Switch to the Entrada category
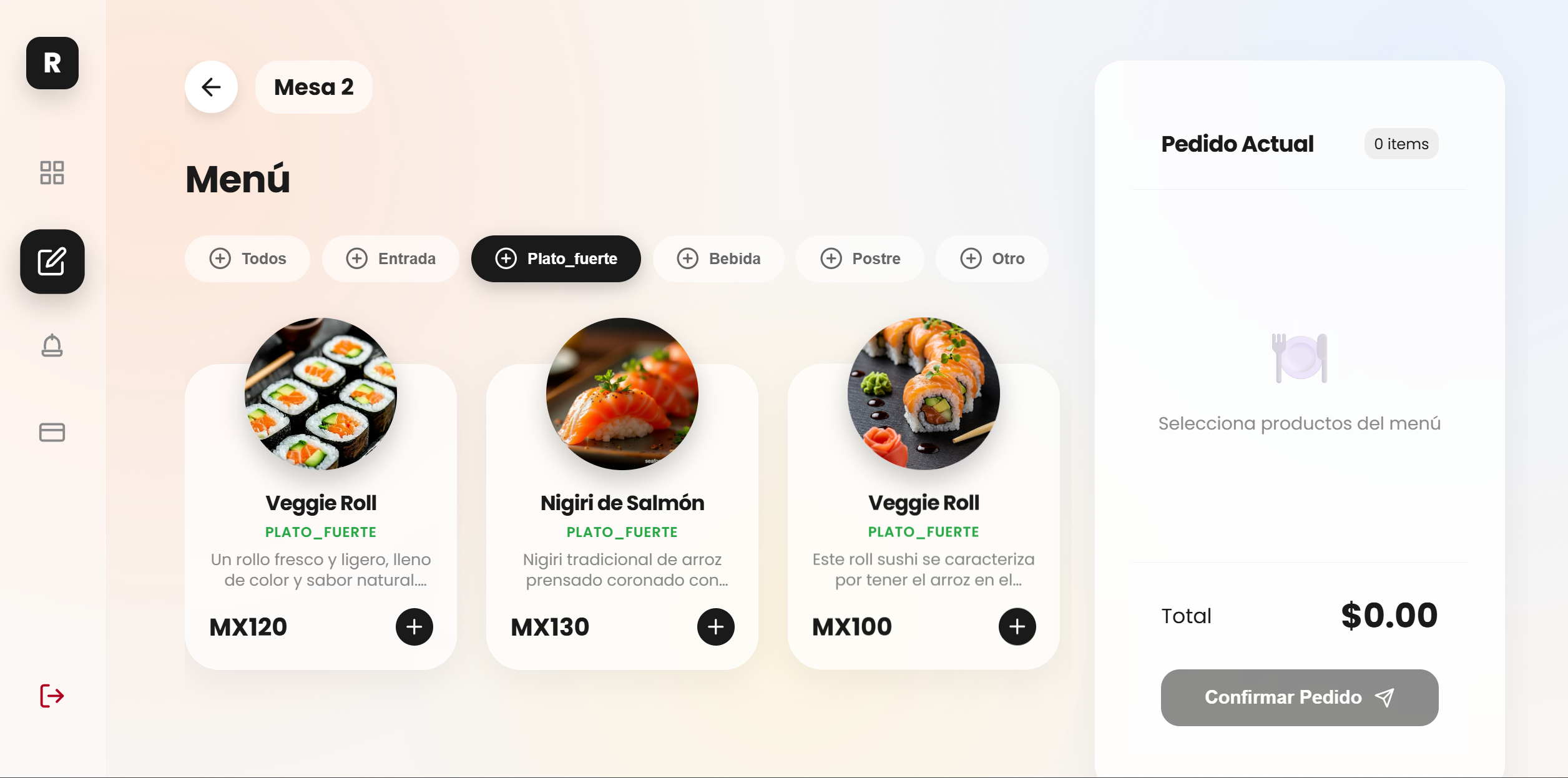This screenshot has width=1568, height=778. pos(390,259)
